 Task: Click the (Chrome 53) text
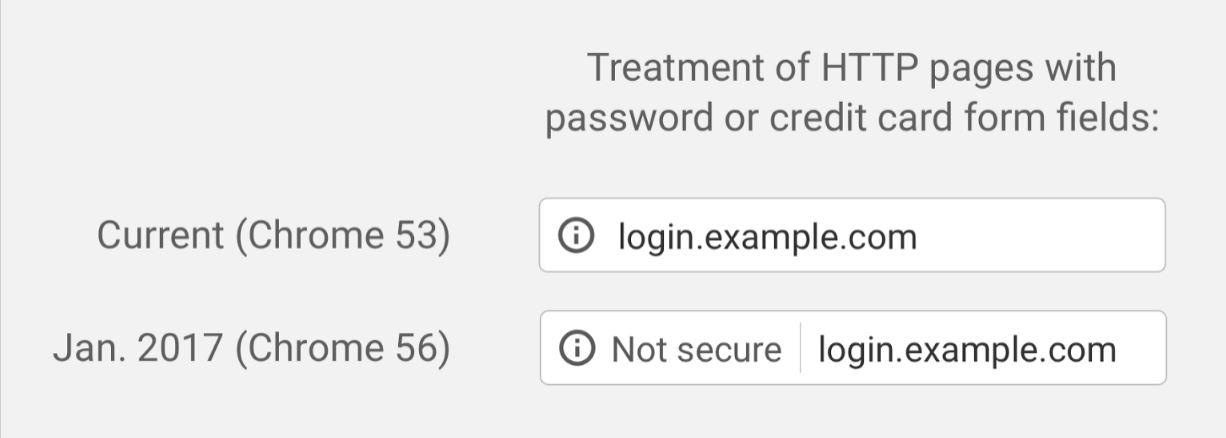[343, 236]
